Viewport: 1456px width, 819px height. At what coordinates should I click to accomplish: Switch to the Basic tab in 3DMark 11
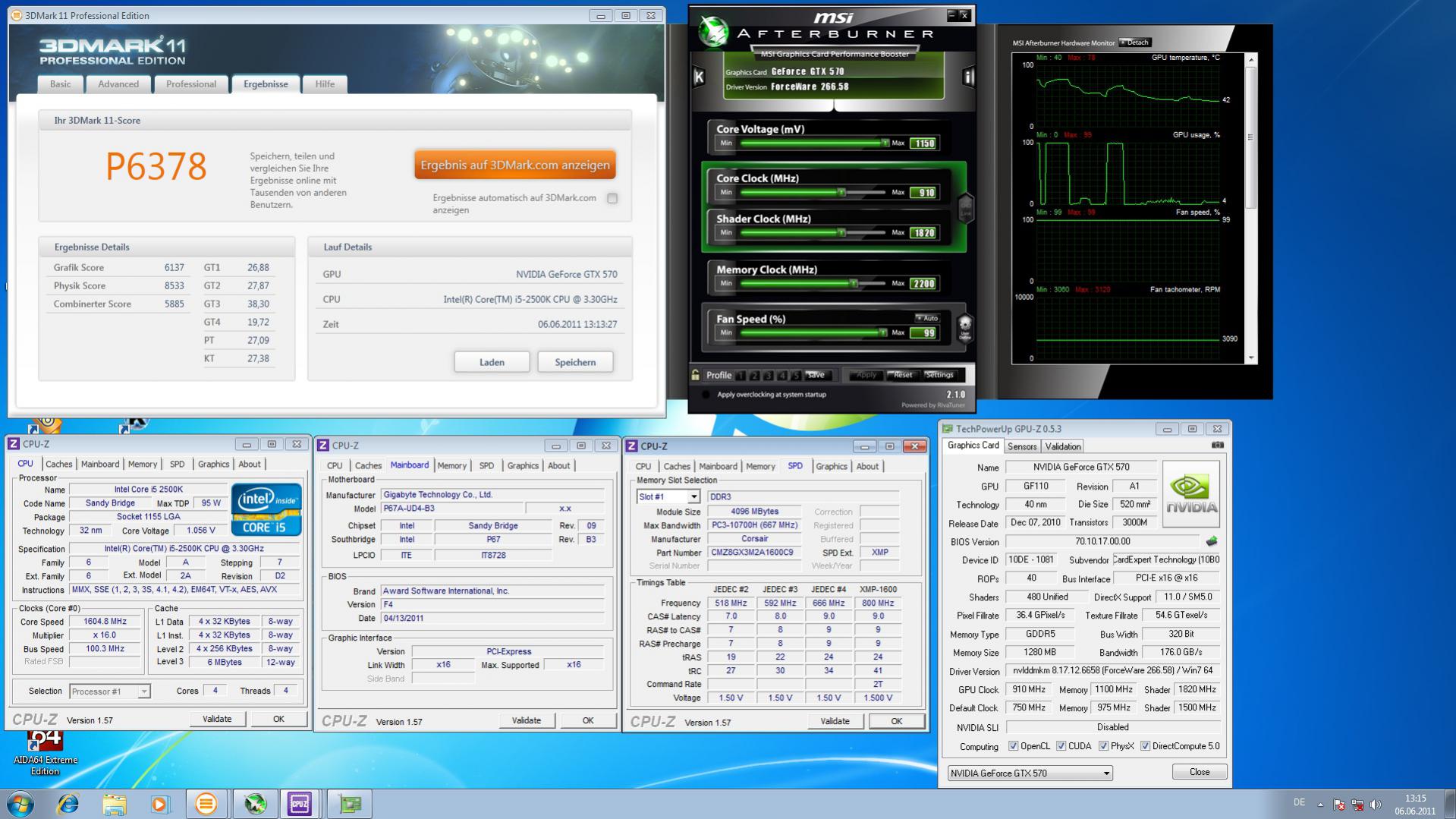pyautogui.click(x=61, y=84)
